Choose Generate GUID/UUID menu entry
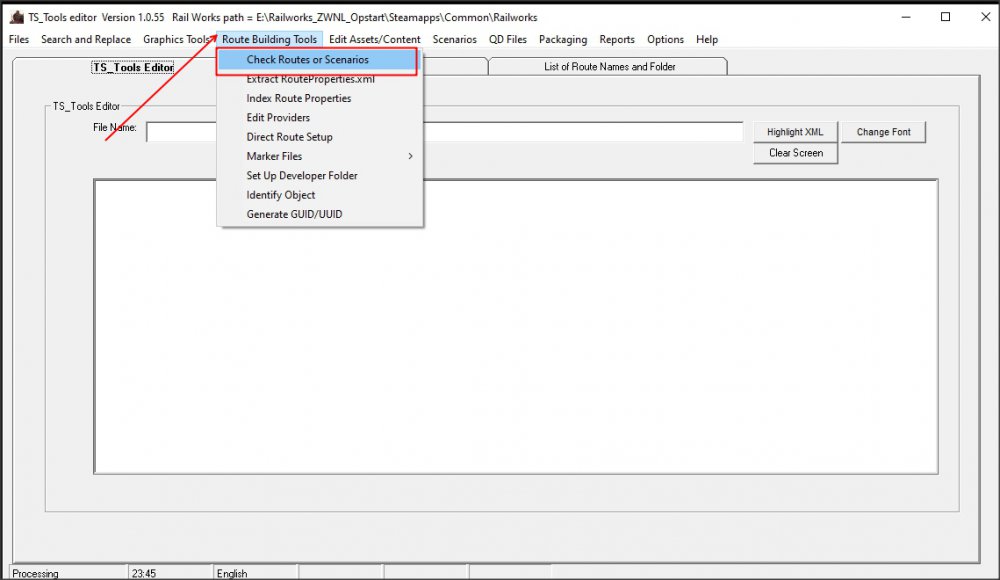This screenshot has width=1000, height=580. tap(294, 214)
